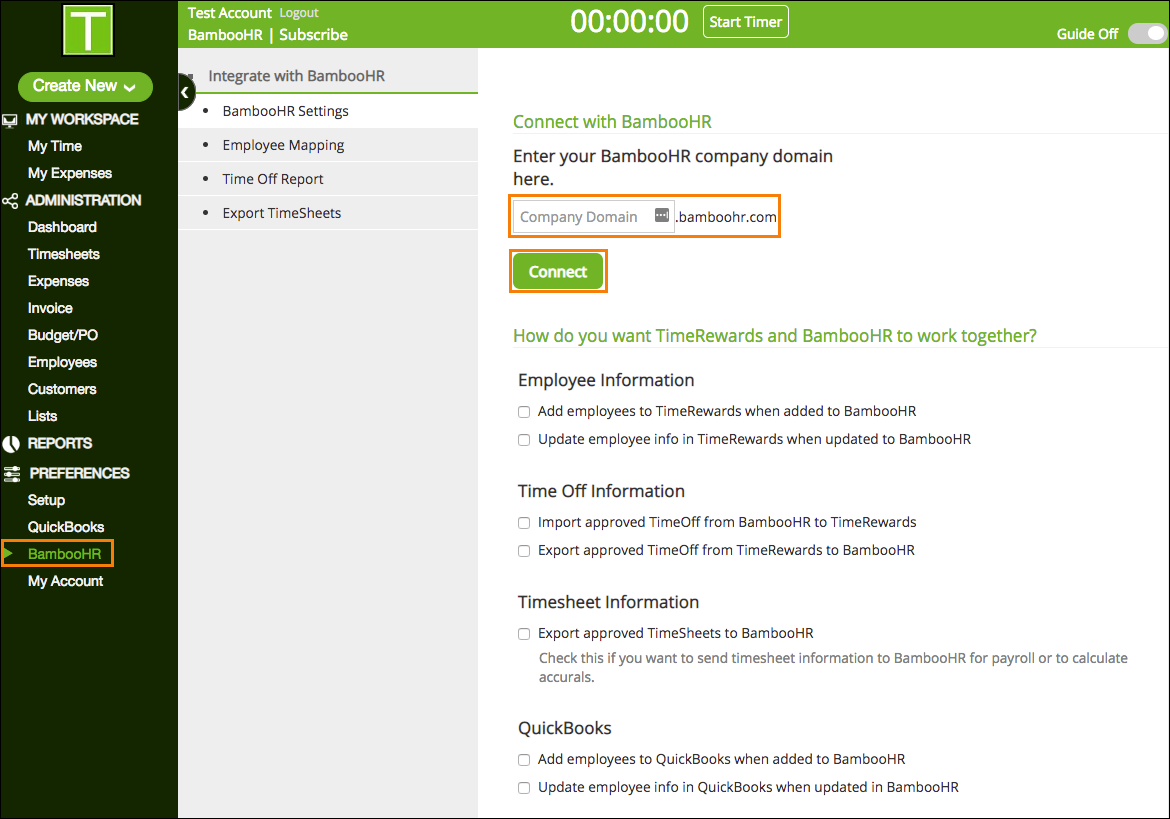This screenshot has width=1170, height=819.
Task: Click the MY WORKSPACE section label
Action: tap(82, 119)
